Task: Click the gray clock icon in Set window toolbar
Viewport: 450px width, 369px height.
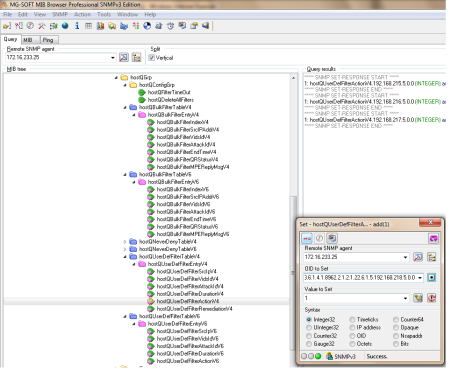Action: pos(319,238)
